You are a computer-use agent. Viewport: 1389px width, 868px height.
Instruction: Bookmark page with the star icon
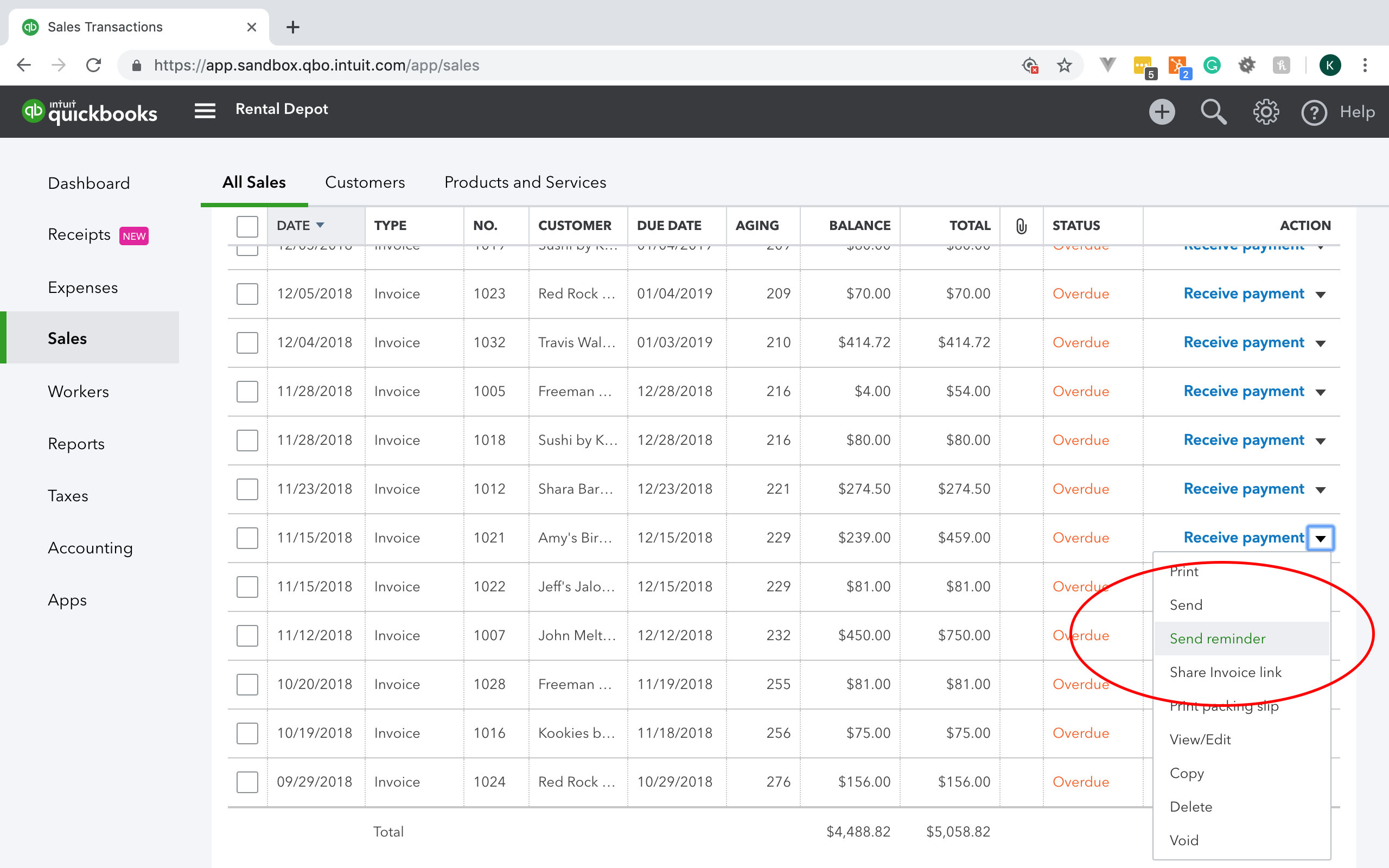click(x=1064, y=66)
